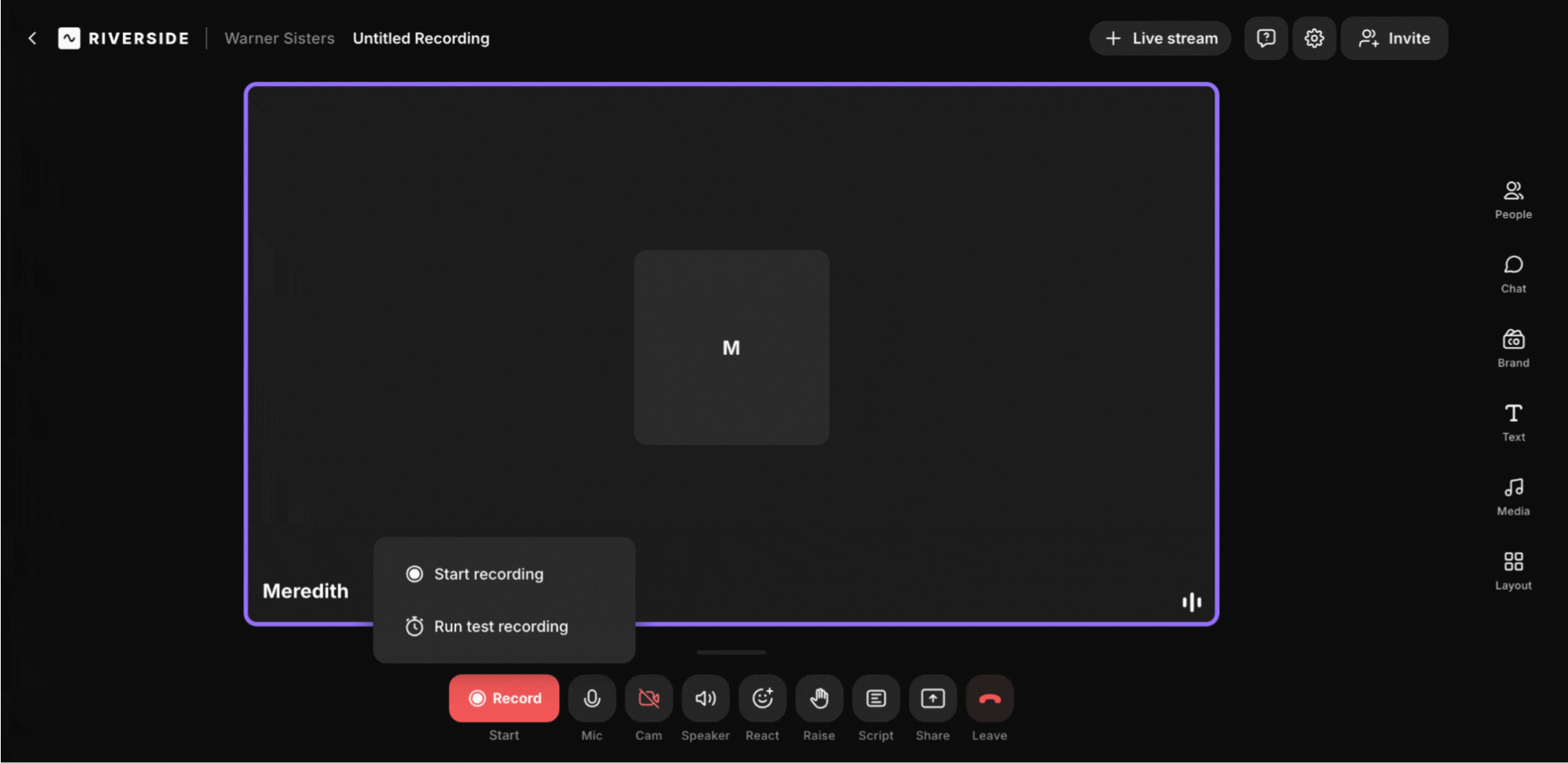Open the Share screen options
Screen dimensions: 1568x763
(933, 698)
